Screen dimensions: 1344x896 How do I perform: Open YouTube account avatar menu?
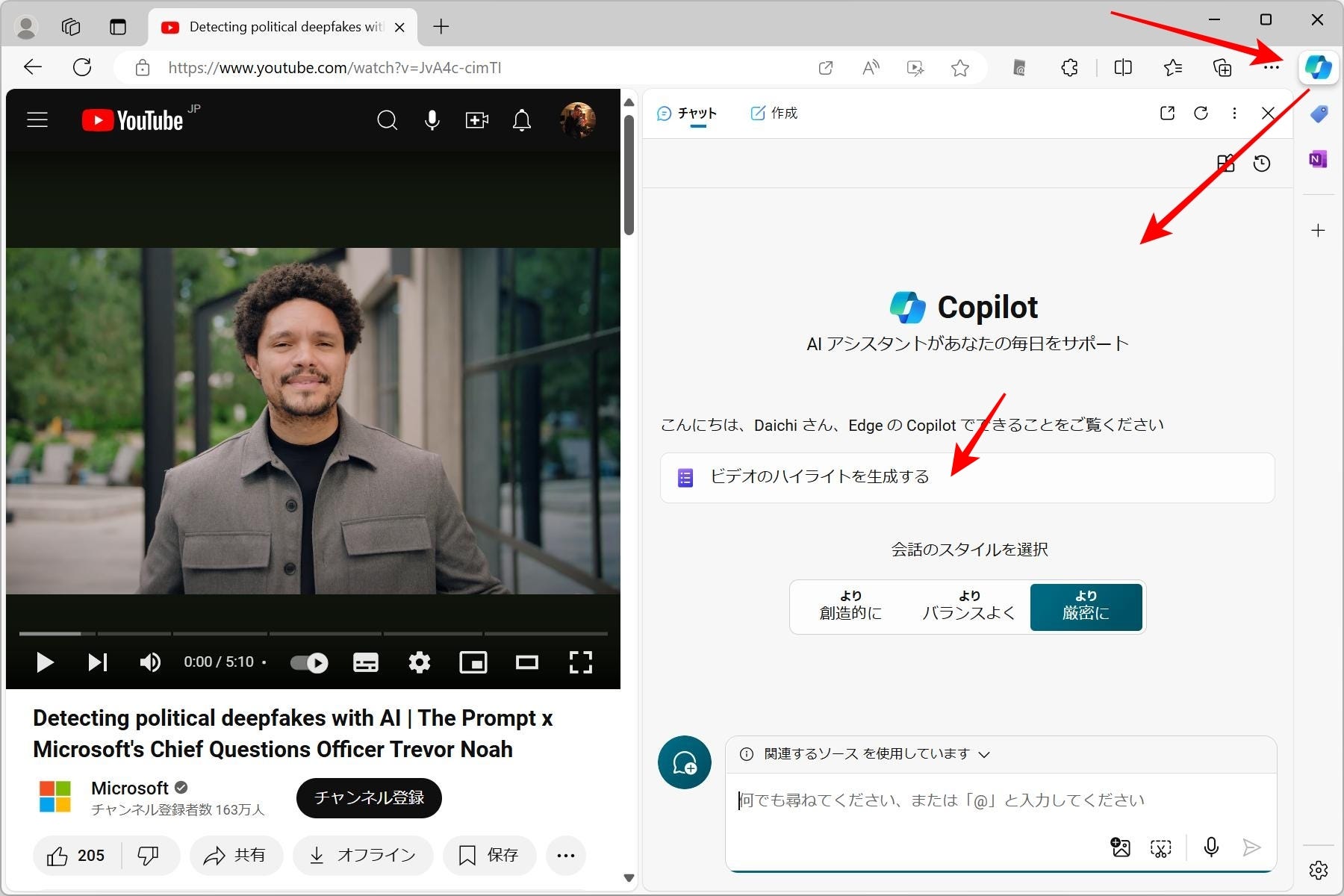(x=577, y=120)
